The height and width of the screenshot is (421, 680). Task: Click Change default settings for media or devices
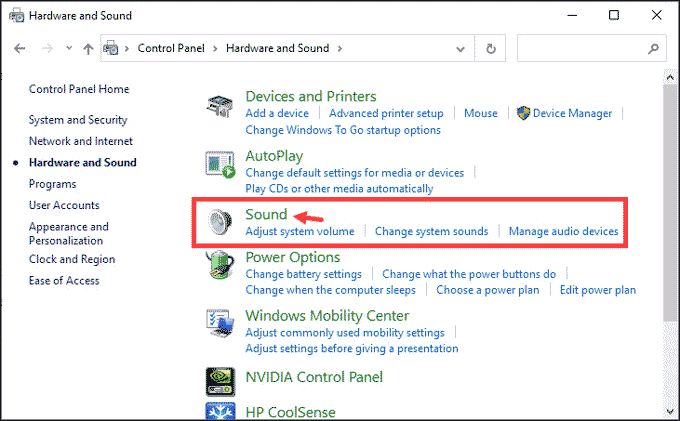pyautogui.click(x=355, y=173)
